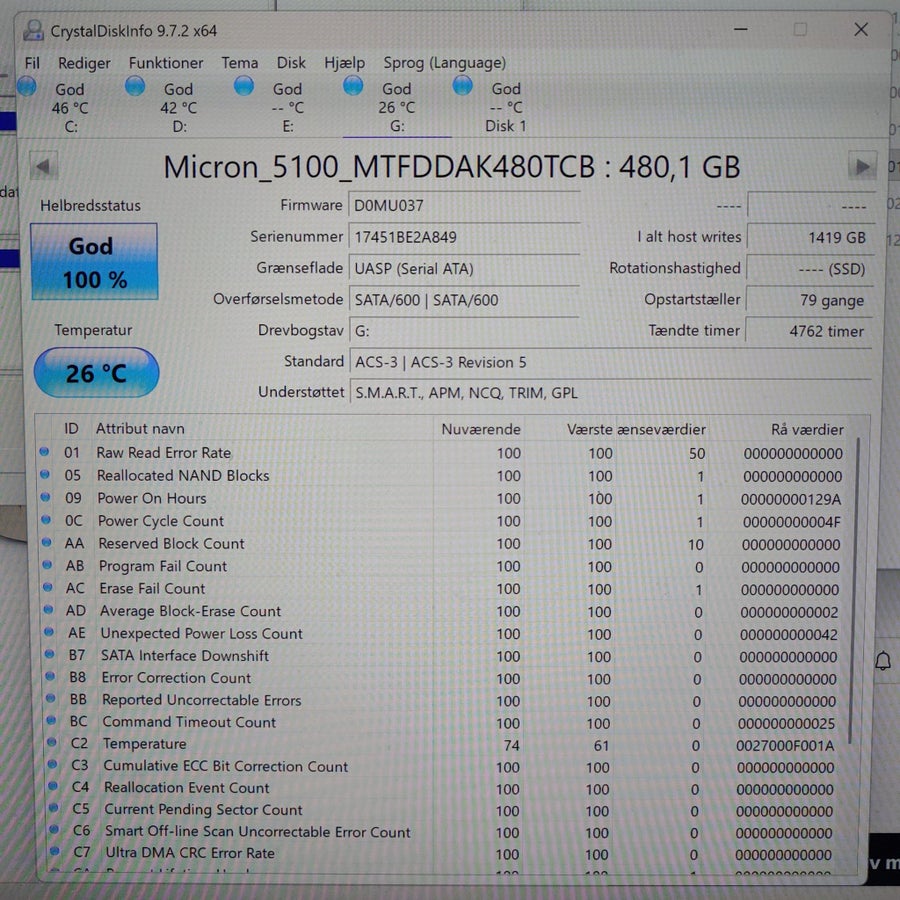
Task: Click the Understøttet features field
Action: coord(610,393)
